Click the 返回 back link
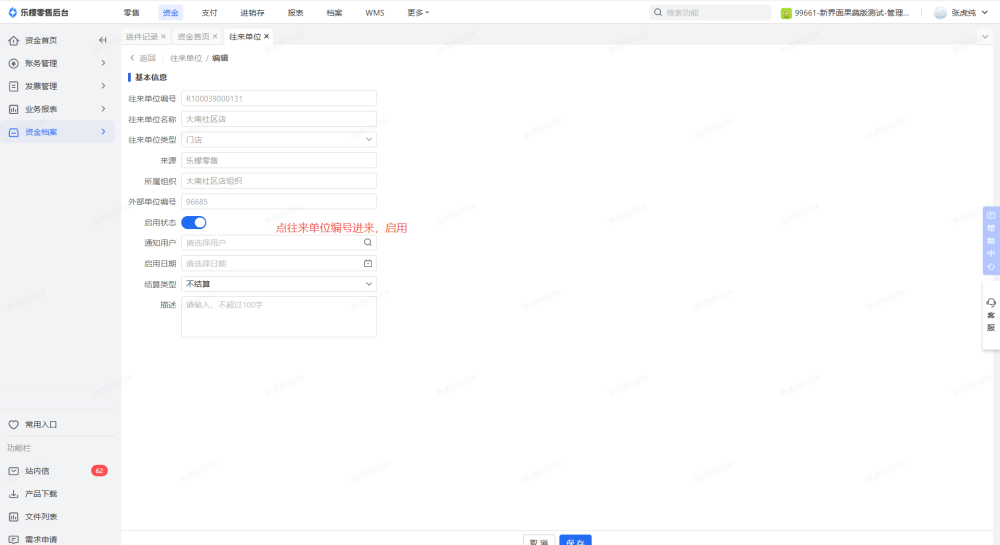 [142, 58]
